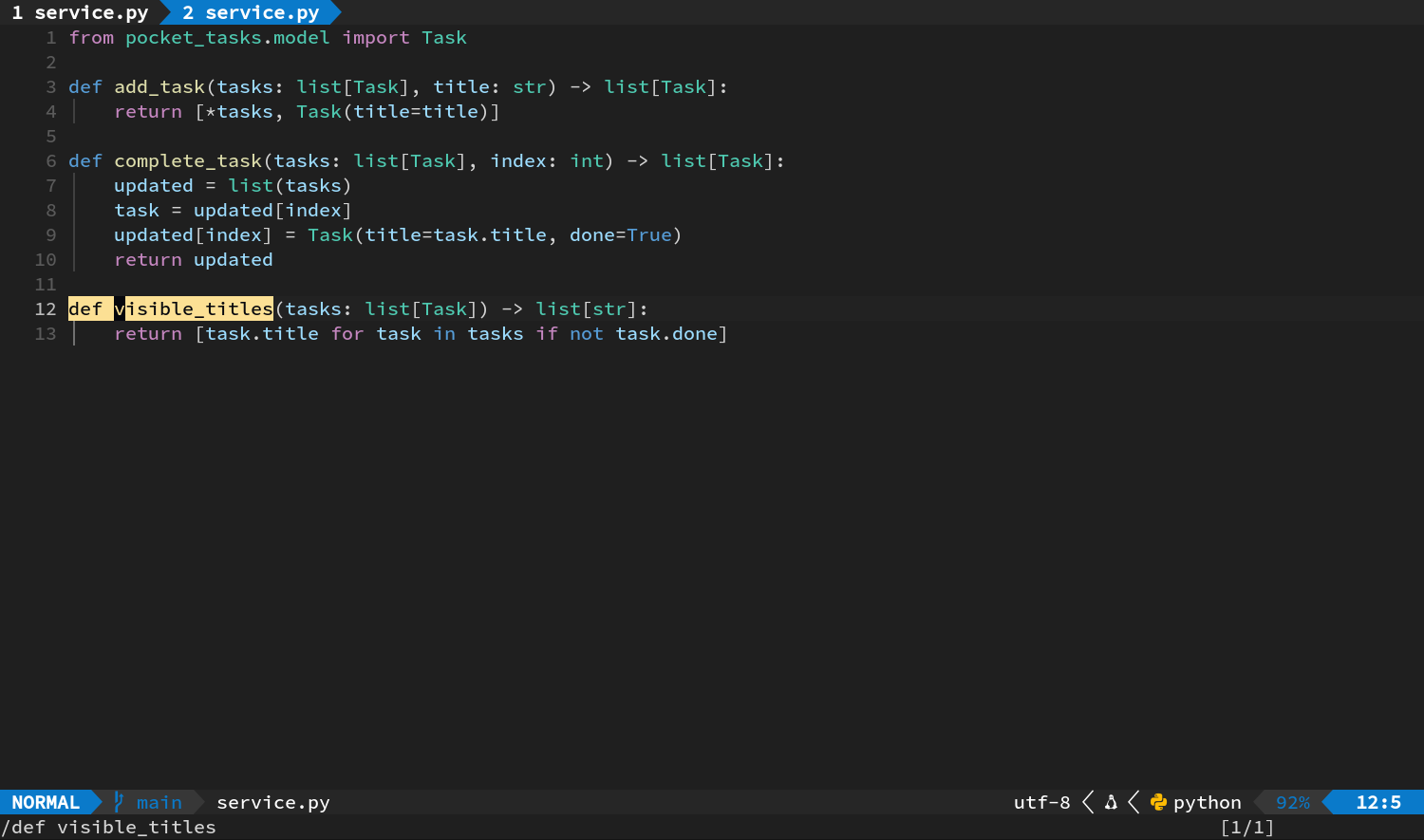Screen dimensions: 1424x840
Task: Click 'list(tasks)' call on line 7
Action: (290, 185)
